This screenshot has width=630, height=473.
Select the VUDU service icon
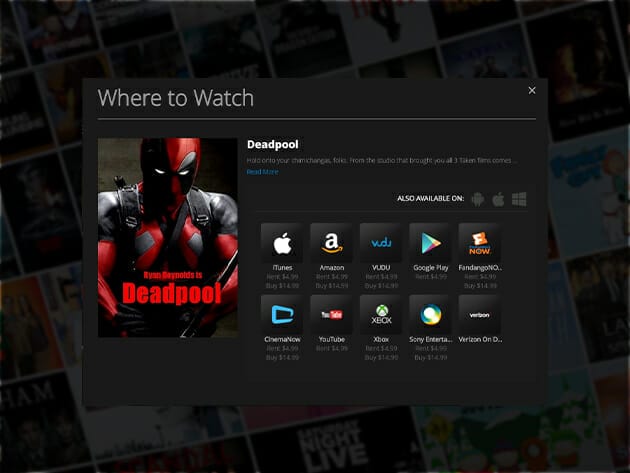point(380,243)
